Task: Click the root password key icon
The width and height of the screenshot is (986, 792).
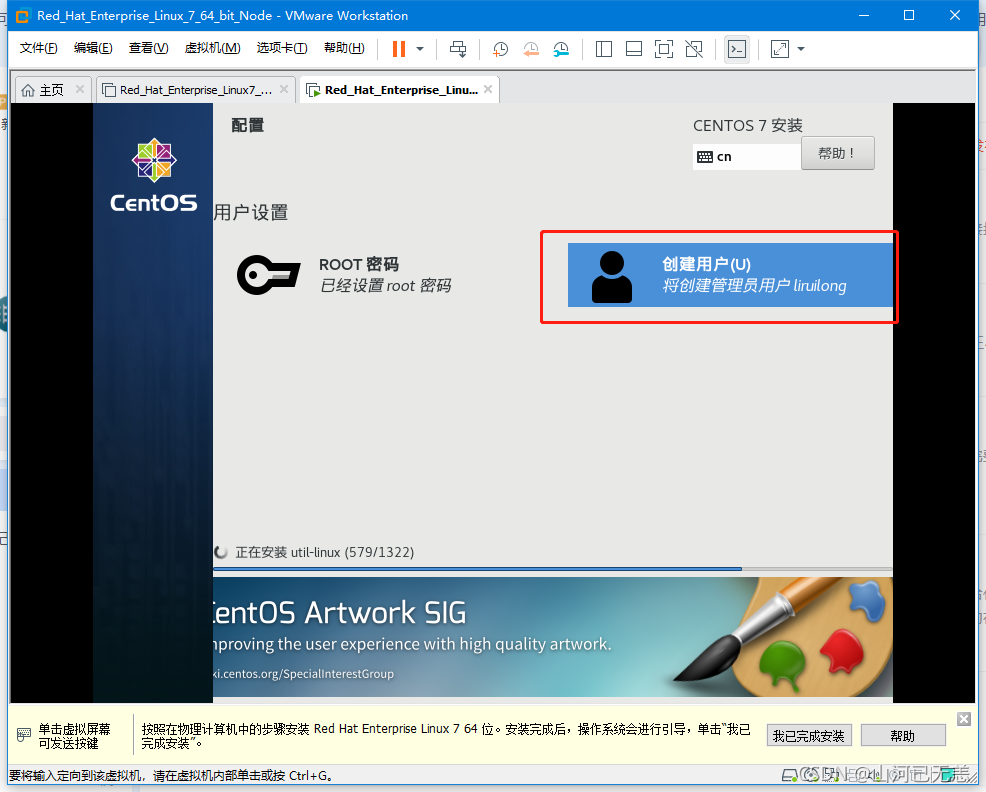Action: tap(268, 275)
